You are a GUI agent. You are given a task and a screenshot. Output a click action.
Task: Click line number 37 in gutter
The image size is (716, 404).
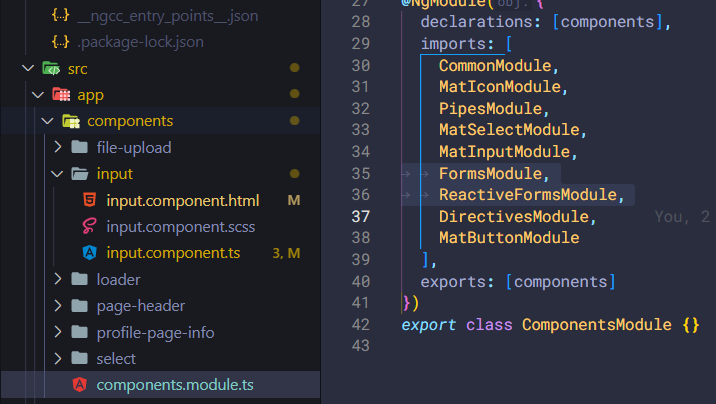[361, 216]
